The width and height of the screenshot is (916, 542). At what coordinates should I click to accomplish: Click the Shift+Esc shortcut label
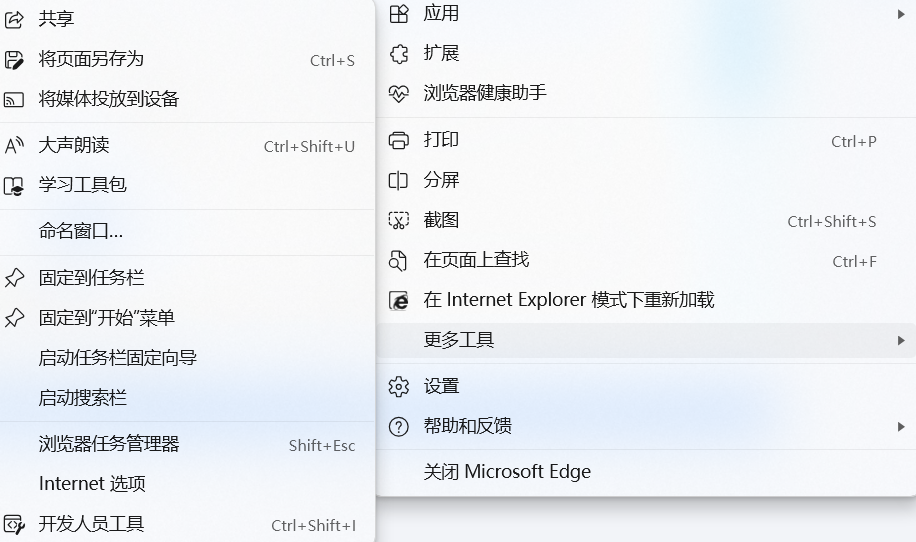coord(322,446)
